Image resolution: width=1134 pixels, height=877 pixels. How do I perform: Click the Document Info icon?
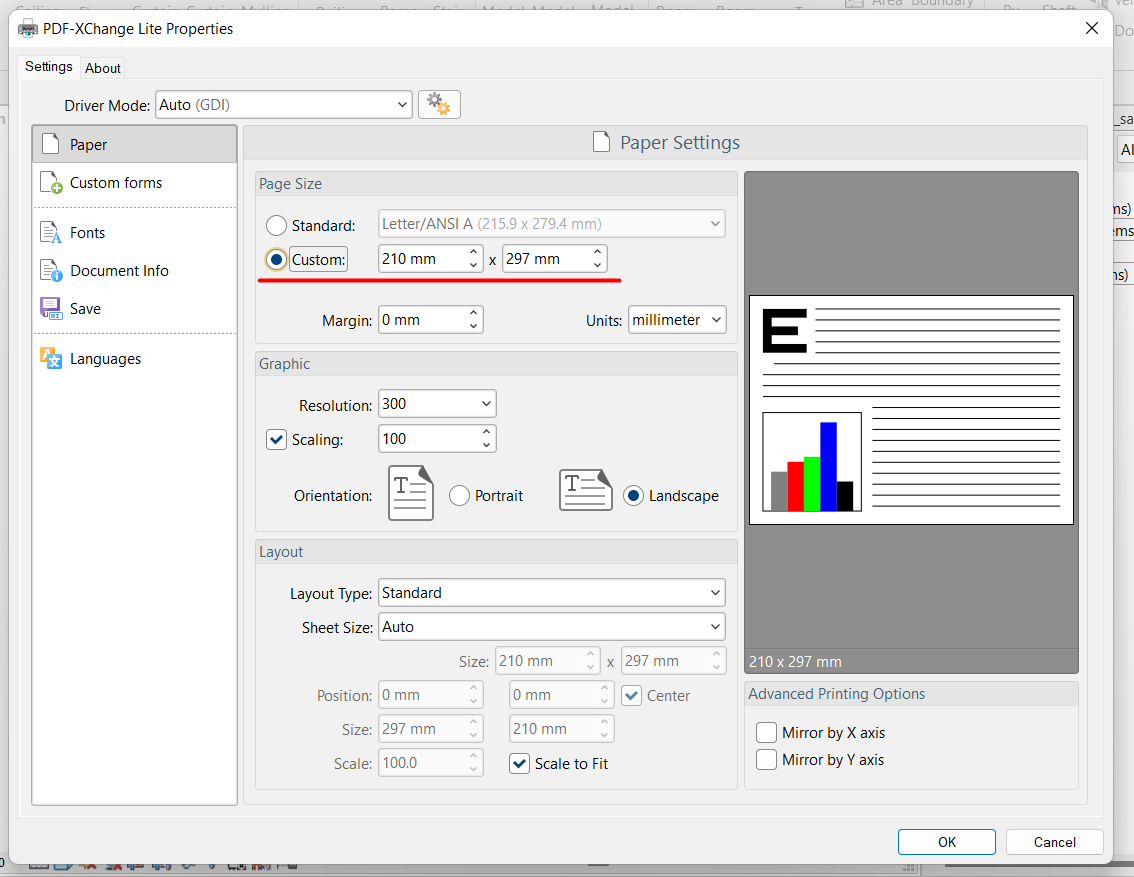pyautogui.click(x=51, y=271)
